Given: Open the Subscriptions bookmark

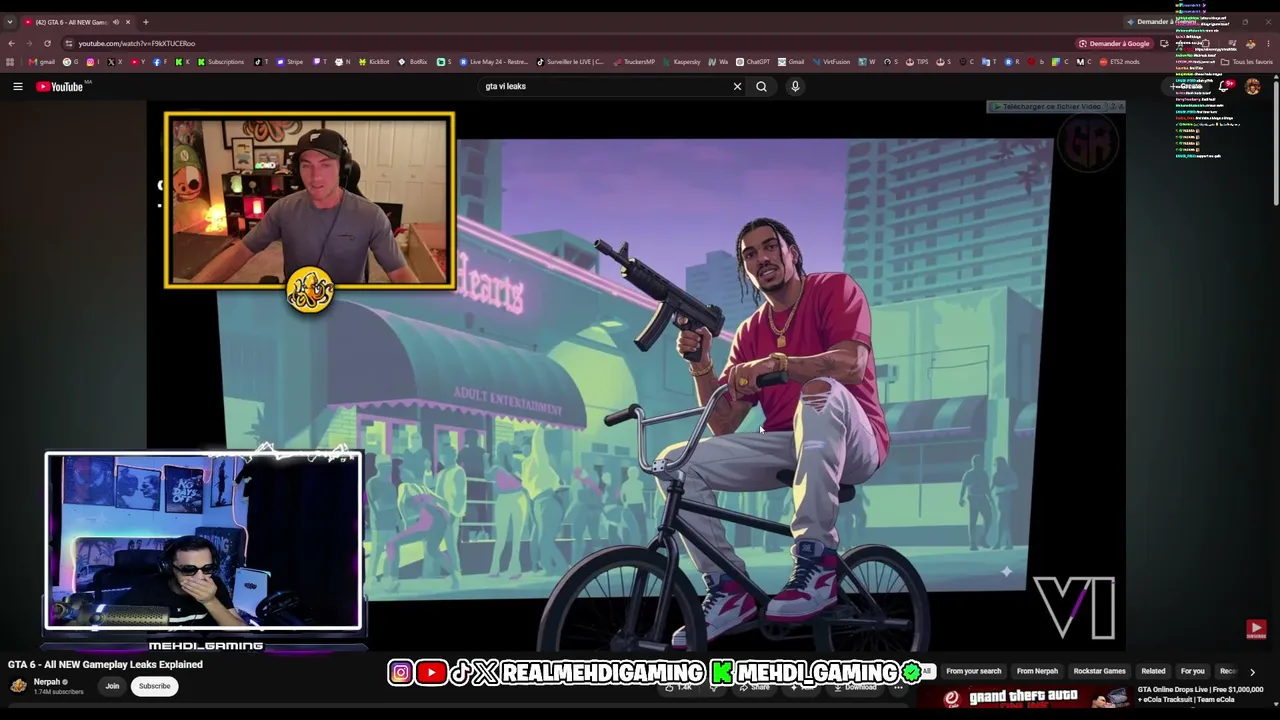Looking at the screenshot, I should click(x=221, y=62).
